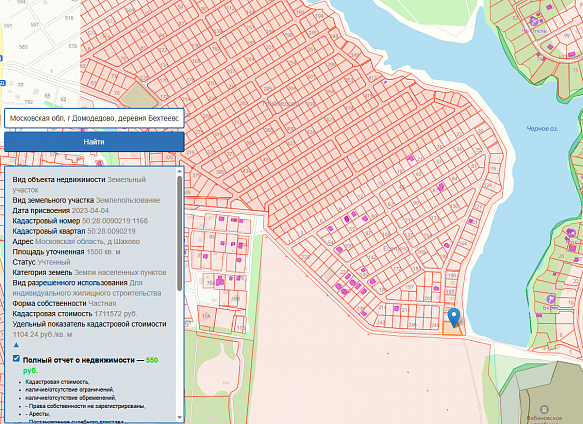The image size is (583, 424).
Task: Click the blue location pin marker
Action: click(454, 317)
